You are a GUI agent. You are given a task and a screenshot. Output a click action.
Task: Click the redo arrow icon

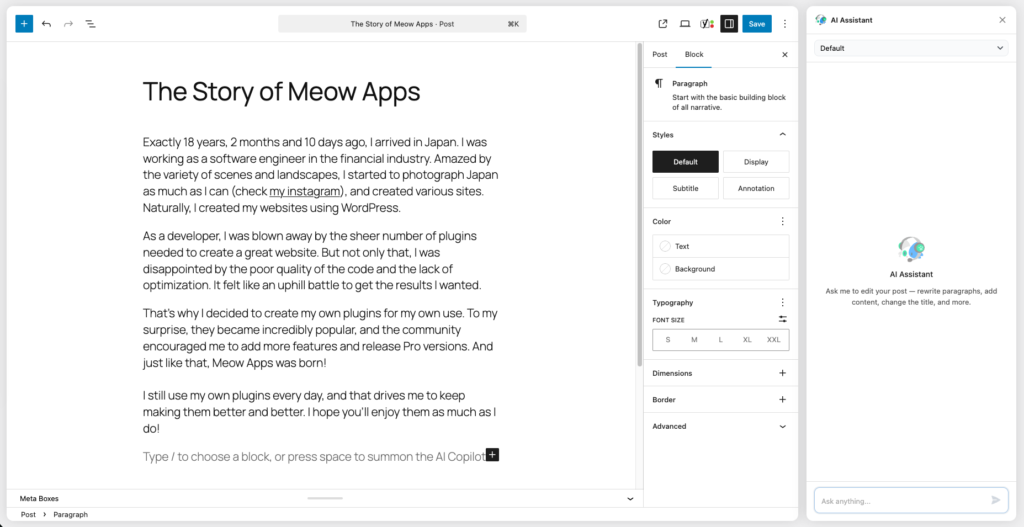click(x=68, y=23)
